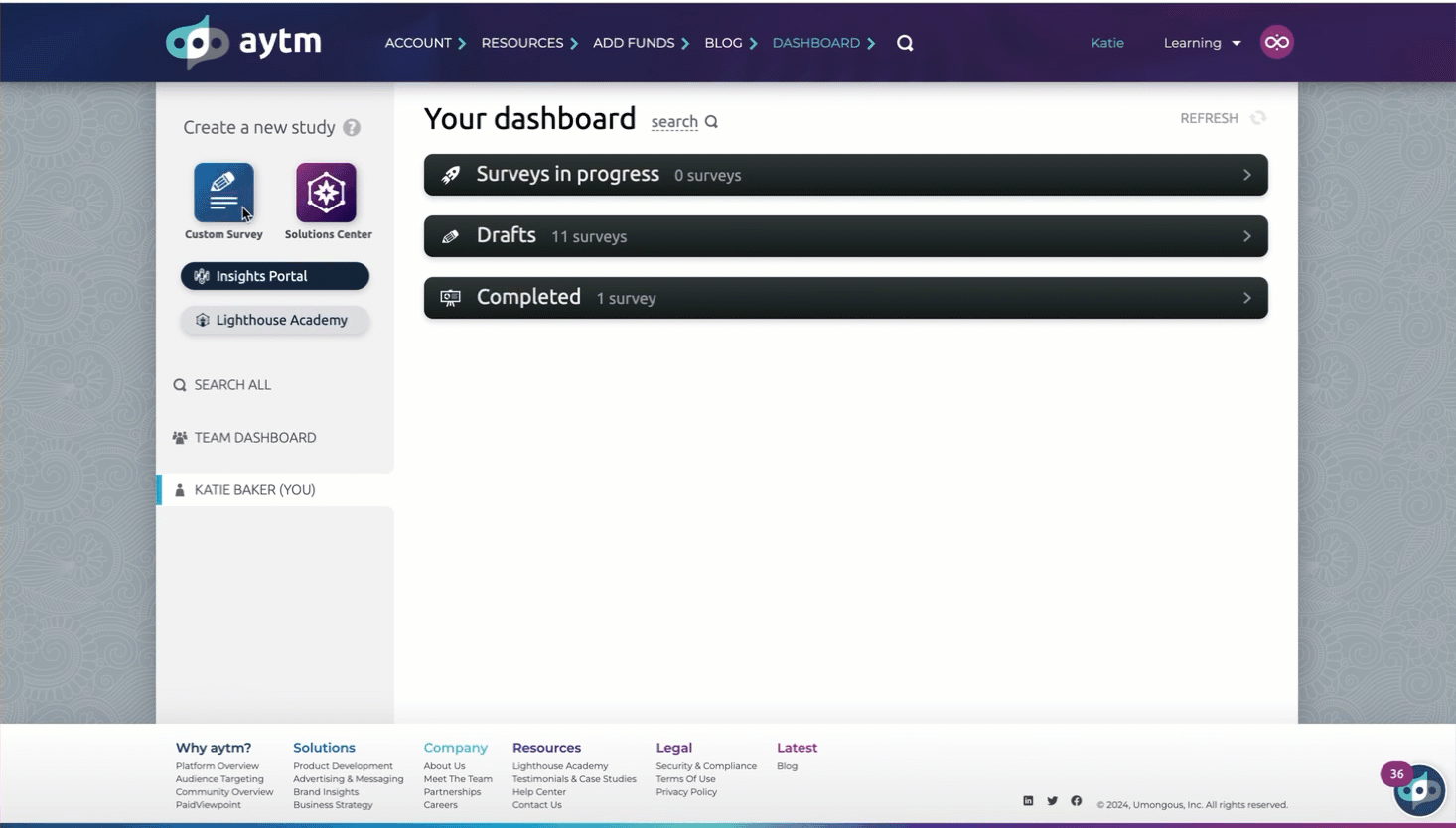The image size is (1456, 828).
Task: Open the Custom Survey icon
Action: coord(223,193)
